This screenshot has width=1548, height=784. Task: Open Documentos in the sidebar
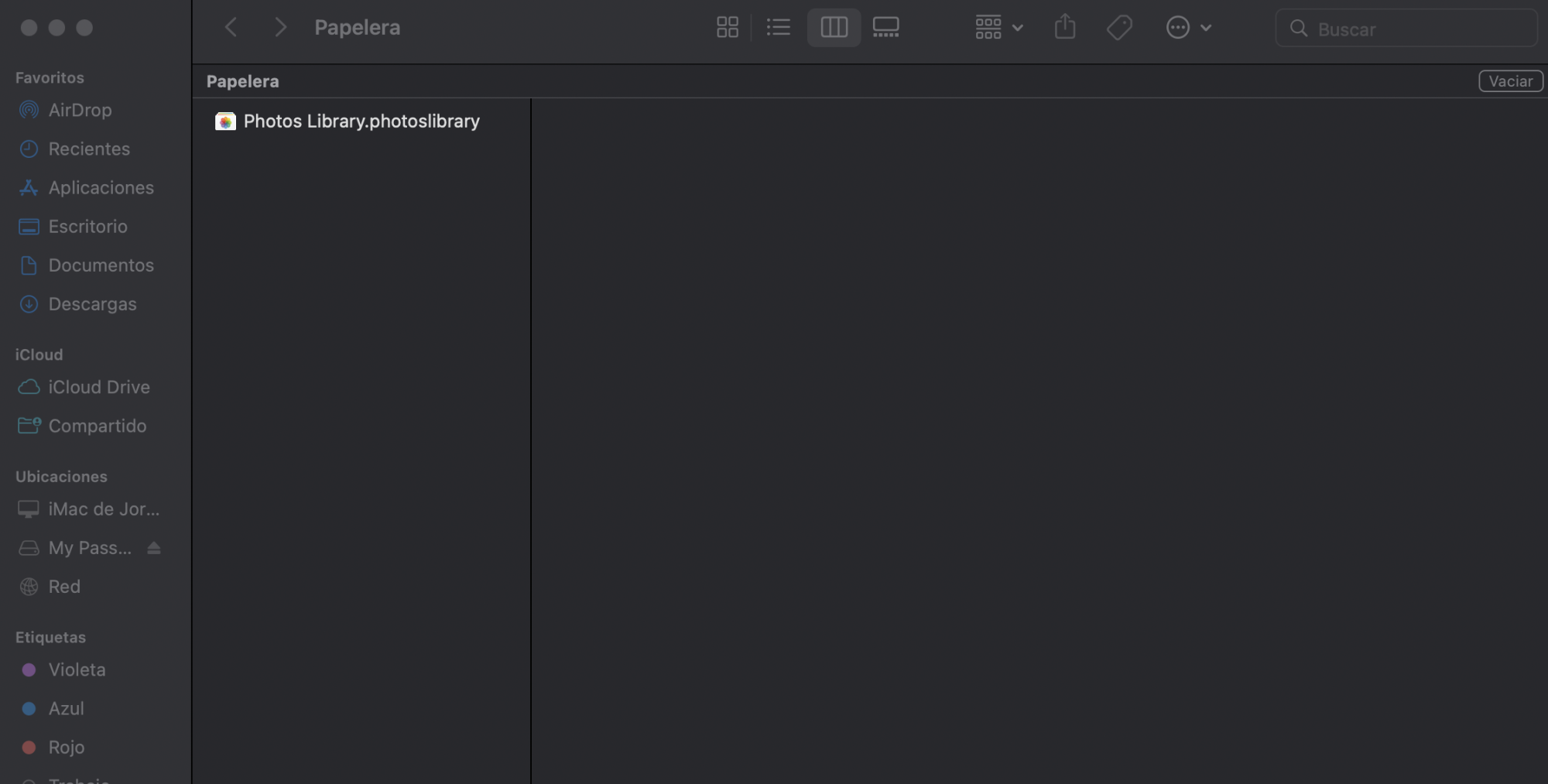tap(101, 265)
